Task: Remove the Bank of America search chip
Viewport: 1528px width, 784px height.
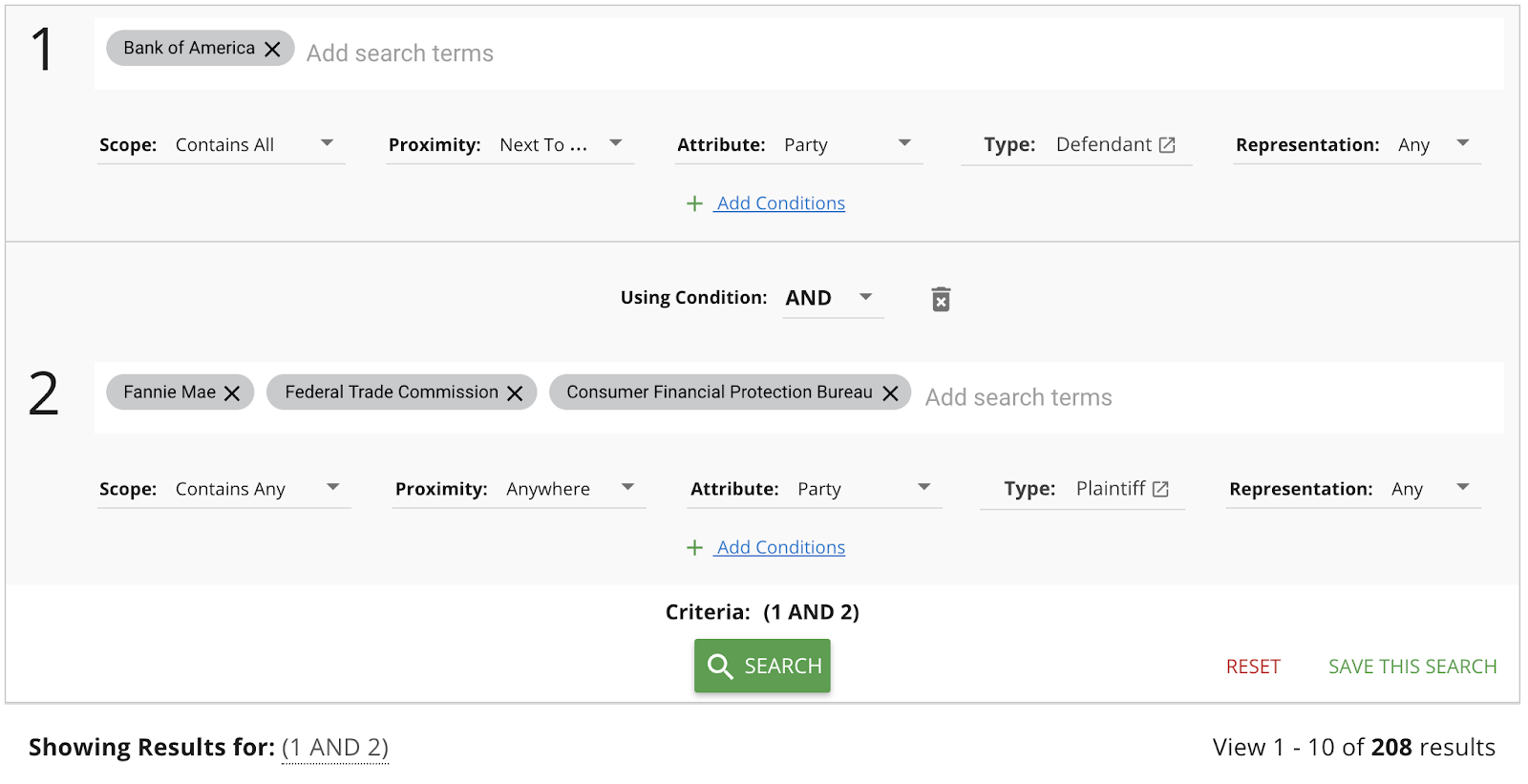Action: click(272, 49)
